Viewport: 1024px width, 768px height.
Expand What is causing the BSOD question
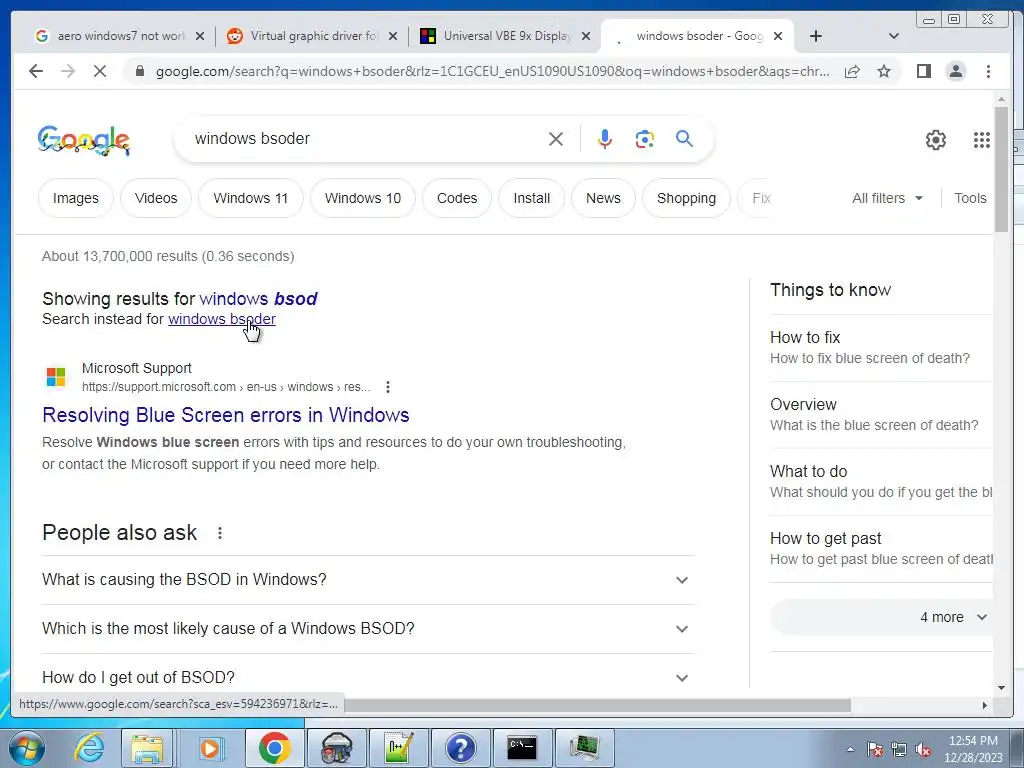[368, 580]
